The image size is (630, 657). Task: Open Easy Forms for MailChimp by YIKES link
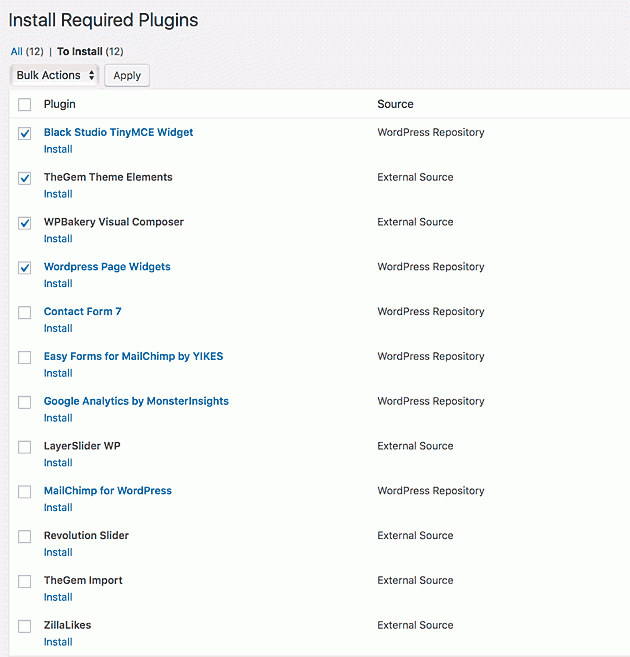[x=134, y=357]
